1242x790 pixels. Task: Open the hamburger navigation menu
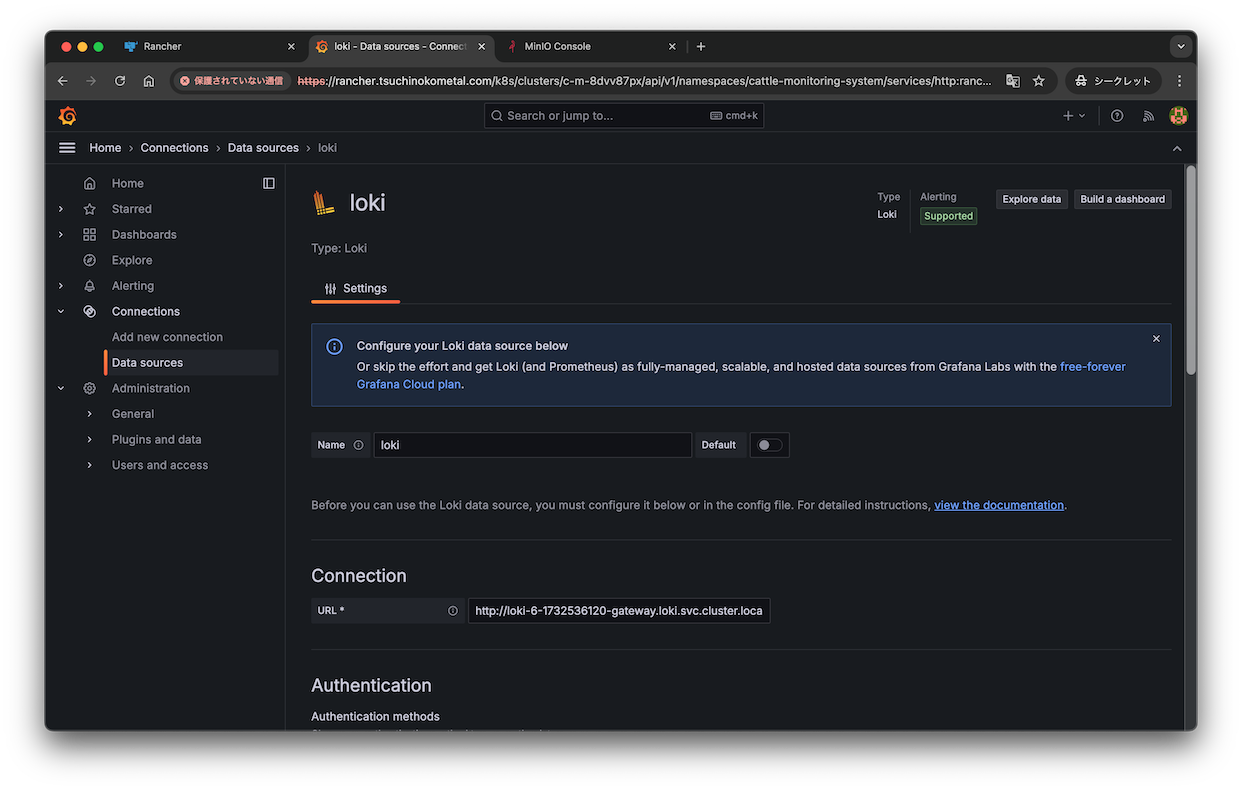click(67, 148)
